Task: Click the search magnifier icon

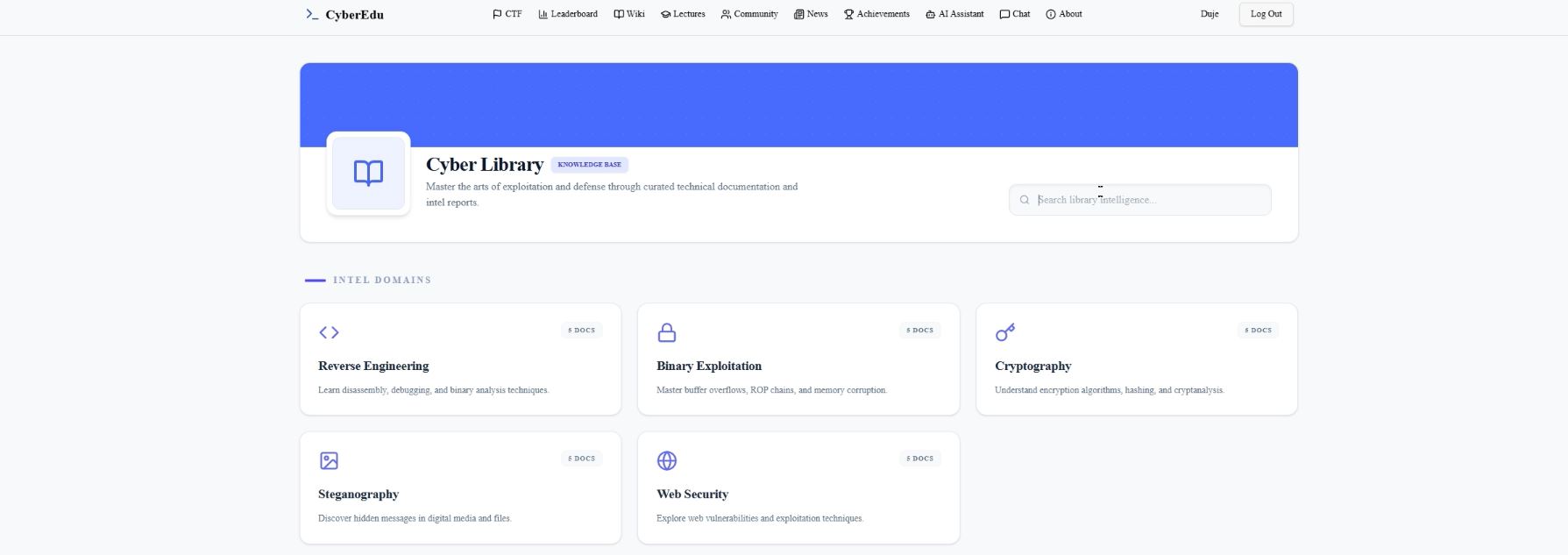Action: click(1024, 200)
